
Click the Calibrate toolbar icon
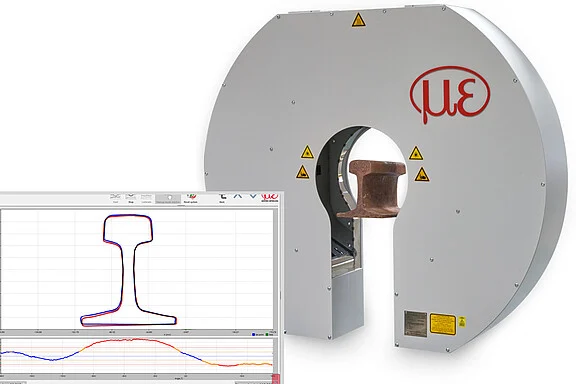[x=146, y=198]
